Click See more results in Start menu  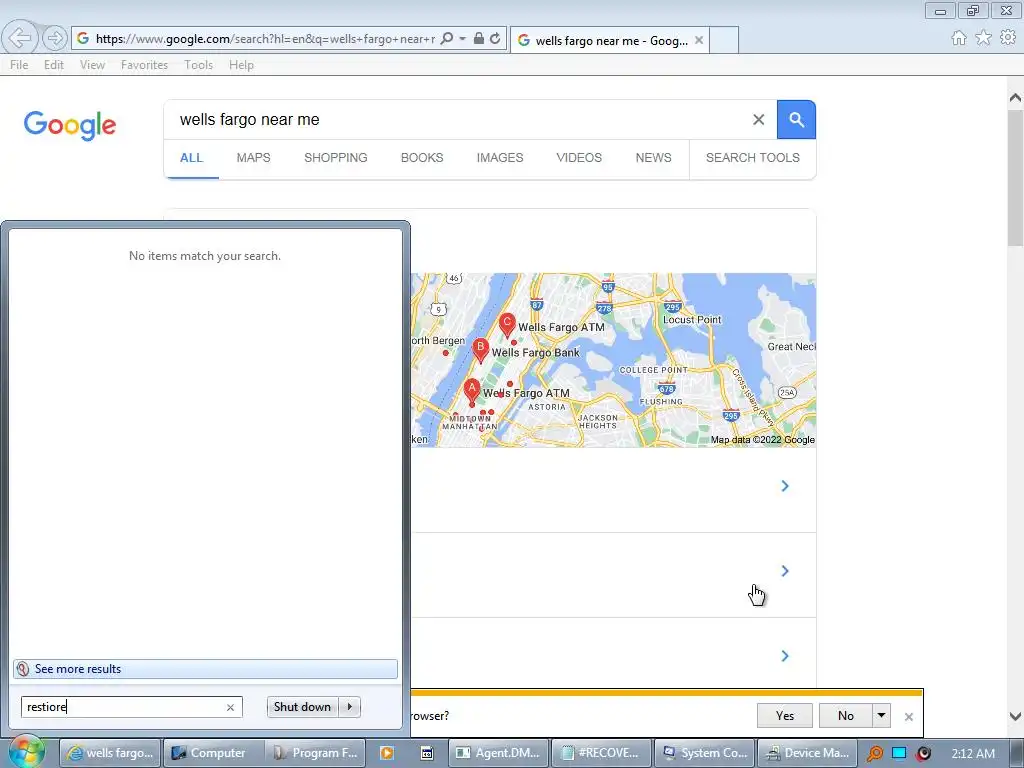coord(205,669)
